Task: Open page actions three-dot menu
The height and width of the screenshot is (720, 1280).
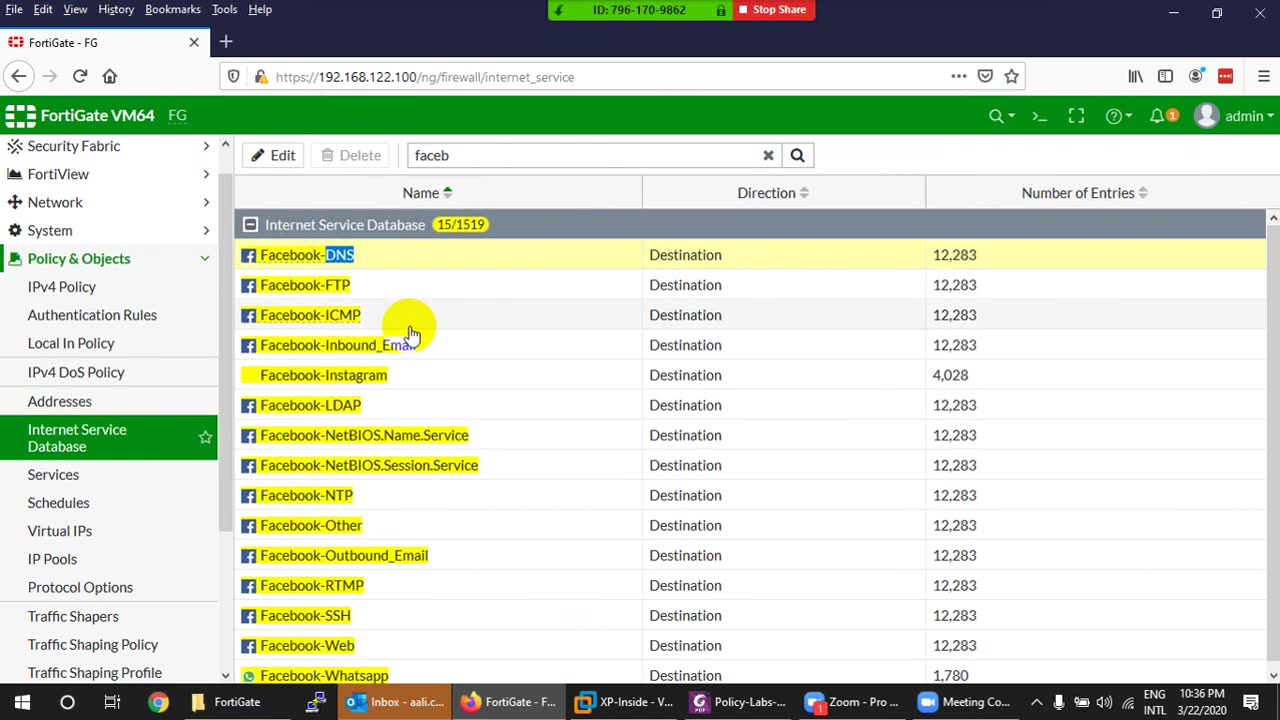Action: tap(959, 76)
